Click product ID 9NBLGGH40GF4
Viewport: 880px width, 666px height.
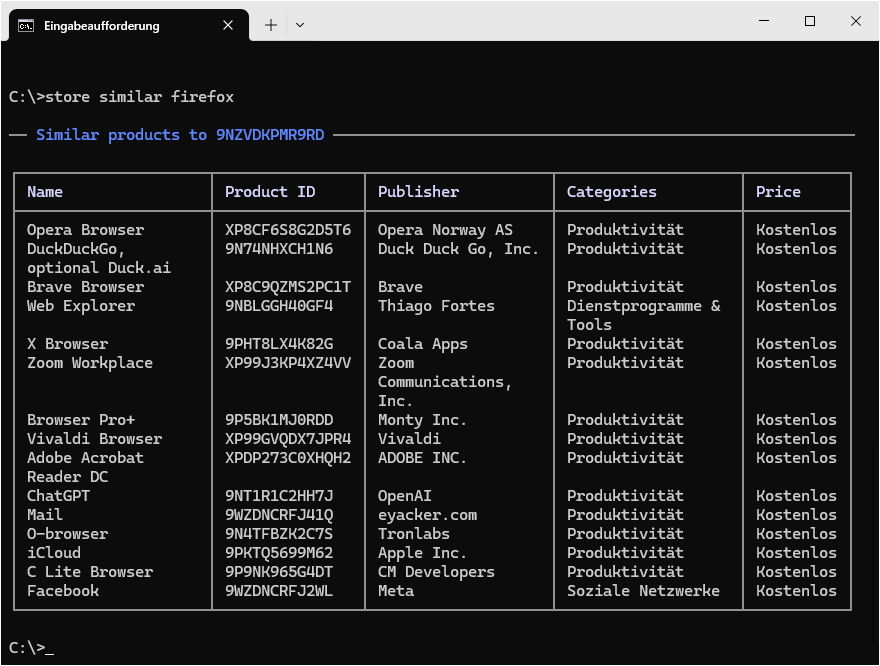279,306
